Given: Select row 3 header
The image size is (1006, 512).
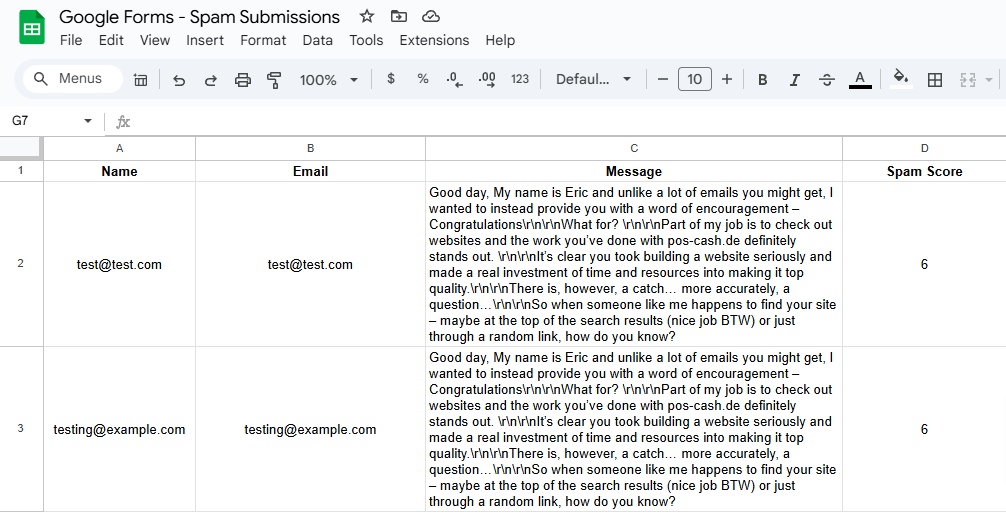Looking at the screenshot, I should pos(21,429).
